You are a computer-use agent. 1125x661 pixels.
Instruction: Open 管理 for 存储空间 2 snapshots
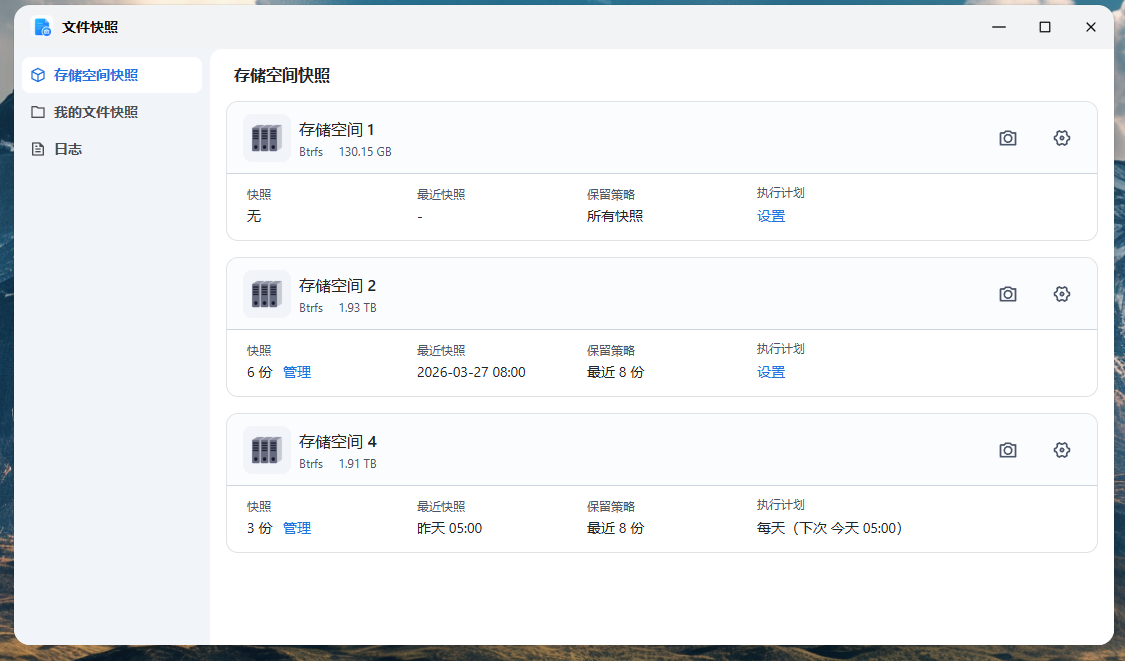pyautogui.click(x=297, y=372)
